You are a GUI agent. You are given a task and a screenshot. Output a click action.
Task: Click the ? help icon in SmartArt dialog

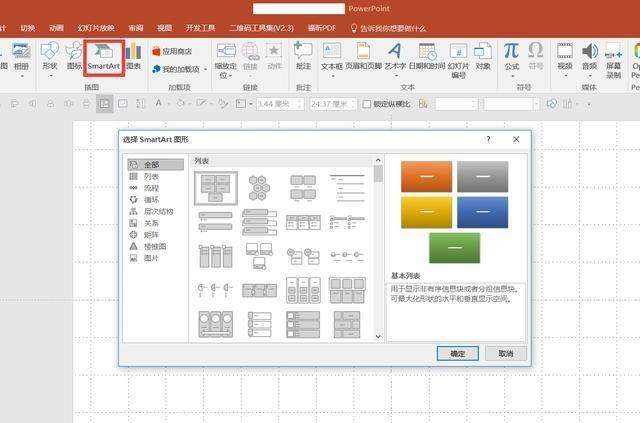coord(488,139)
